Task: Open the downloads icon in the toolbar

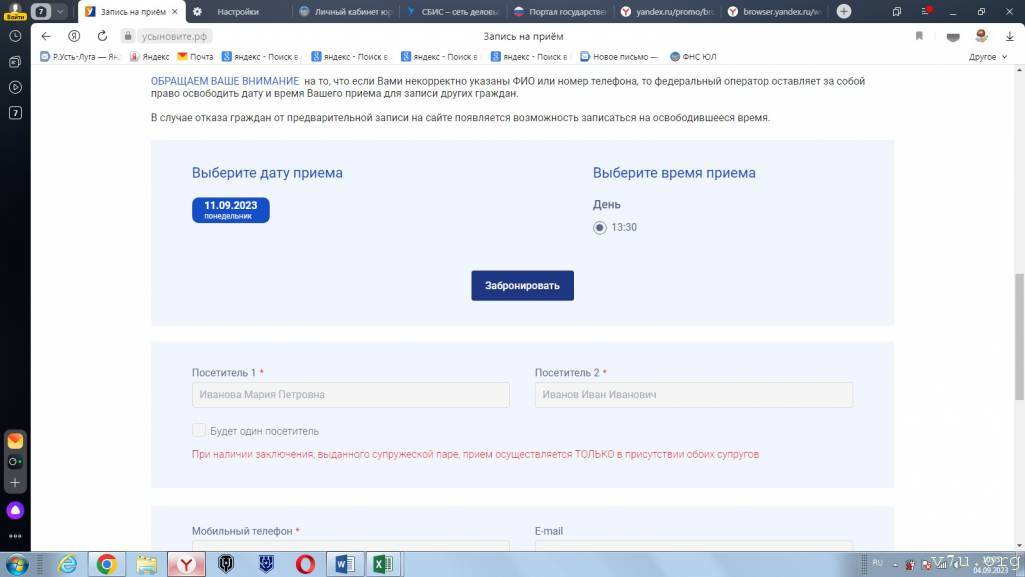Action: click(x=1009, y=36)
